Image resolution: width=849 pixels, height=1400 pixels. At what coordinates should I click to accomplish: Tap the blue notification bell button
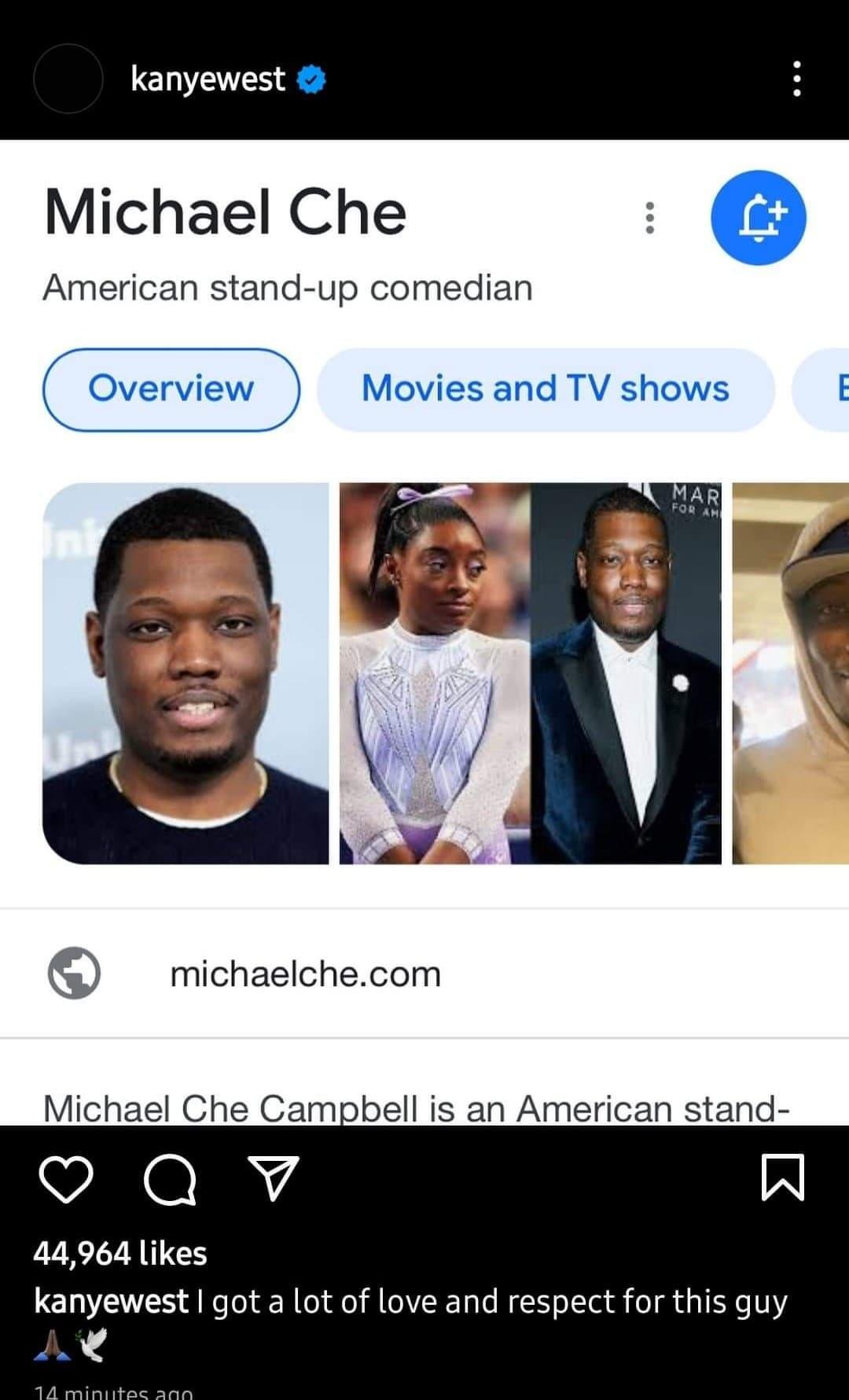[x=759, y=218]
